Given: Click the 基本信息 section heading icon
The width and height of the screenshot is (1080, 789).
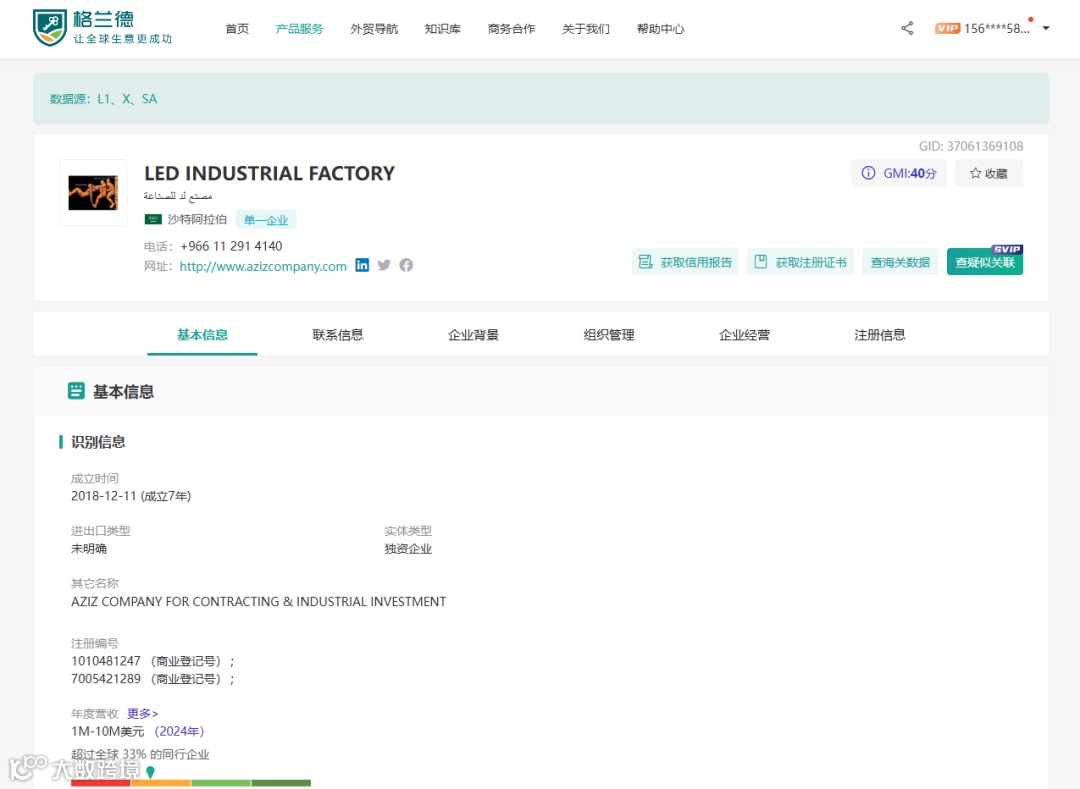Looking at the screenshot, I should 76,391.
